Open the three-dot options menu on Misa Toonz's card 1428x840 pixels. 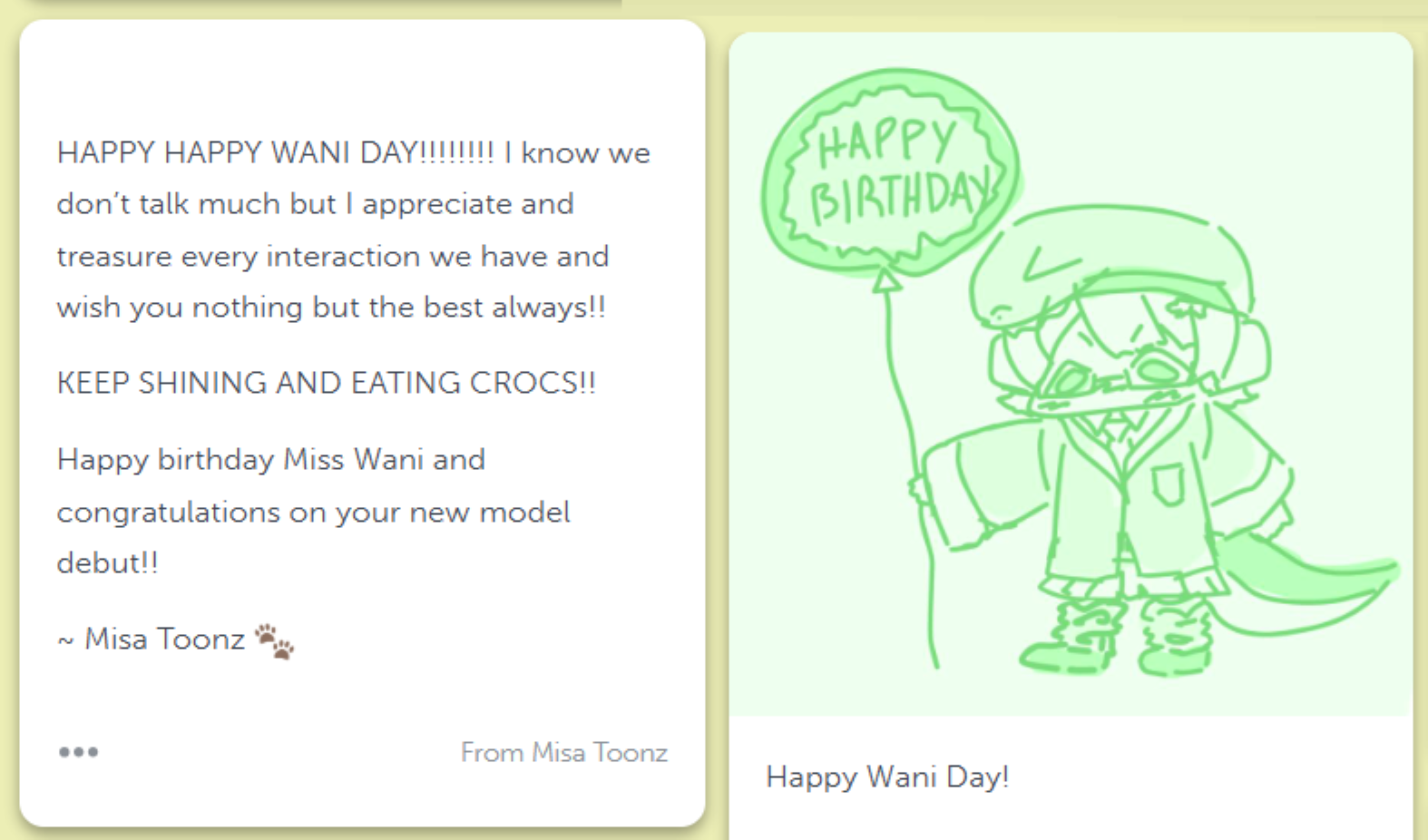[x=79, y=752]
